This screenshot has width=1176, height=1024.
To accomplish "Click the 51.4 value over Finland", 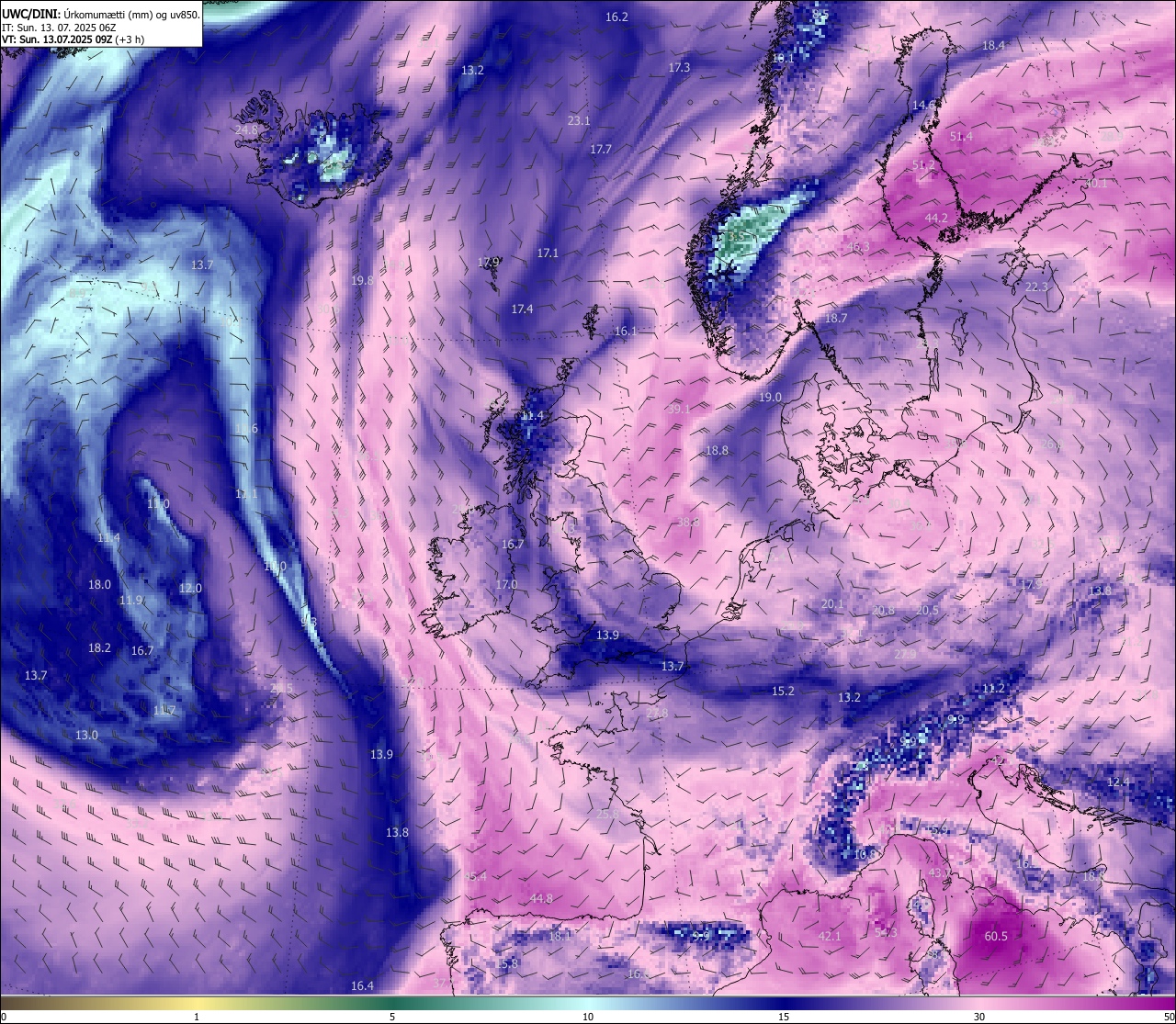I will (961, 136).
